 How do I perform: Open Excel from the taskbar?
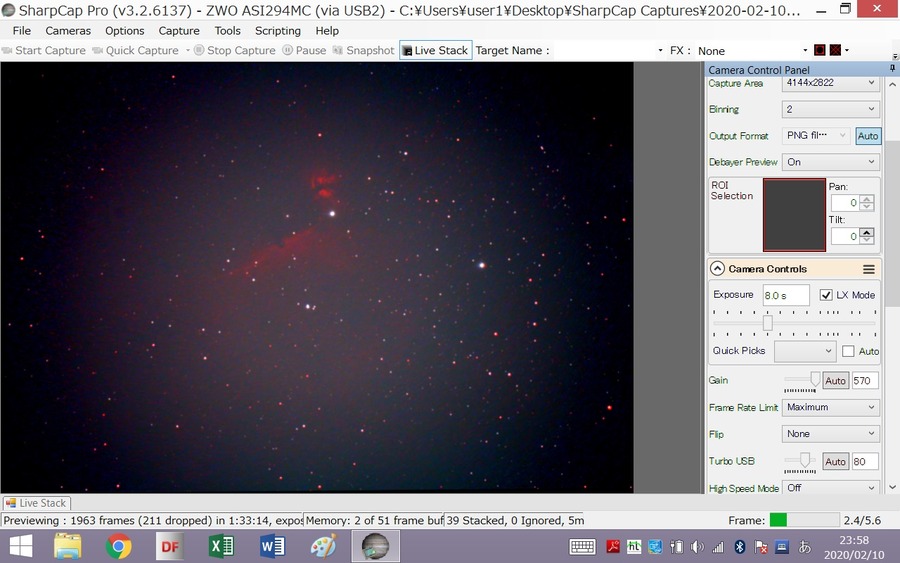(x=221, y=546)
